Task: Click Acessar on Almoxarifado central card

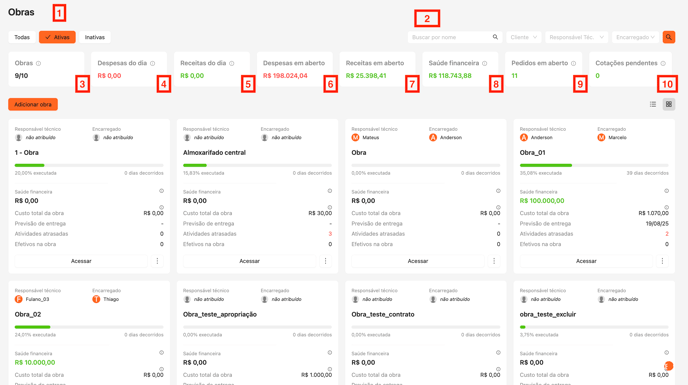Action: (249, 261)
